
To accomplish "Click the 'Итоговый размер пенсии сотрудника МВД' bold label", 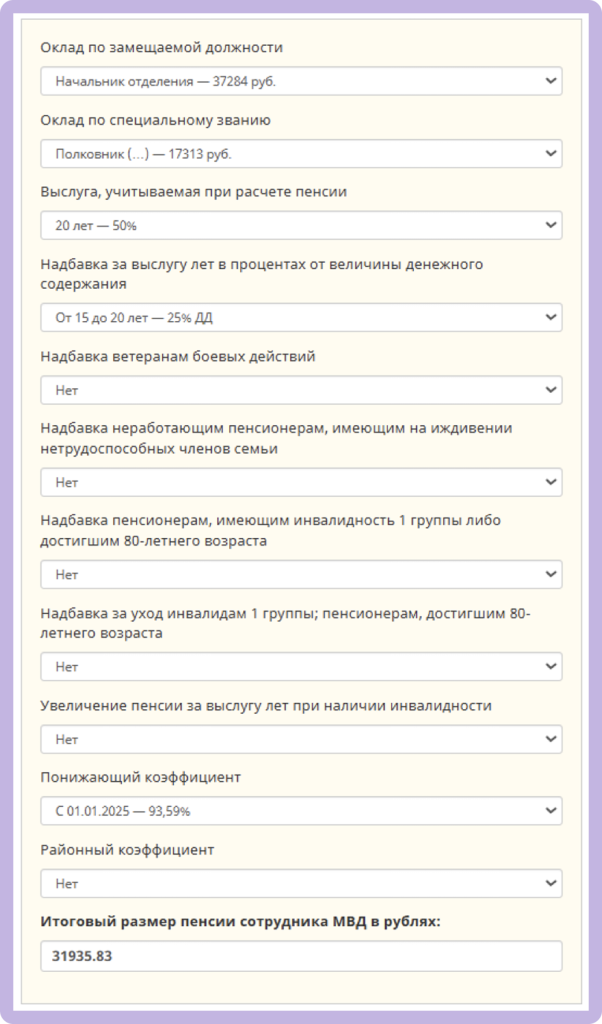I will 240,921.
